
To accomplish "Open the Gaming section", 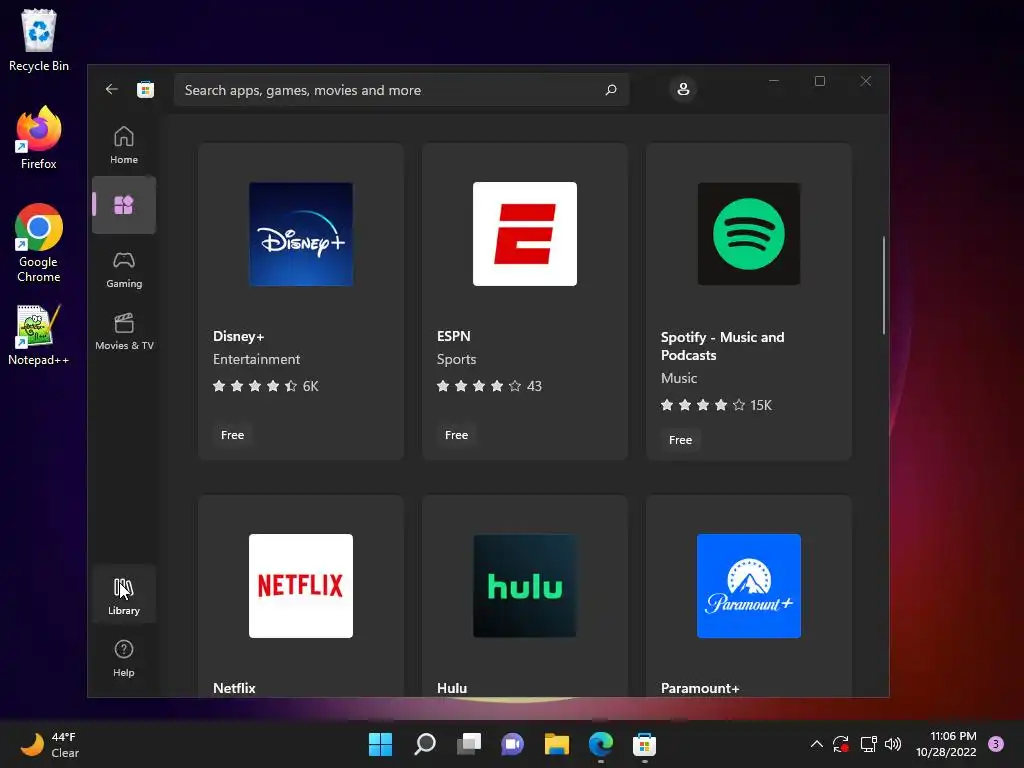I will [124, 269].
